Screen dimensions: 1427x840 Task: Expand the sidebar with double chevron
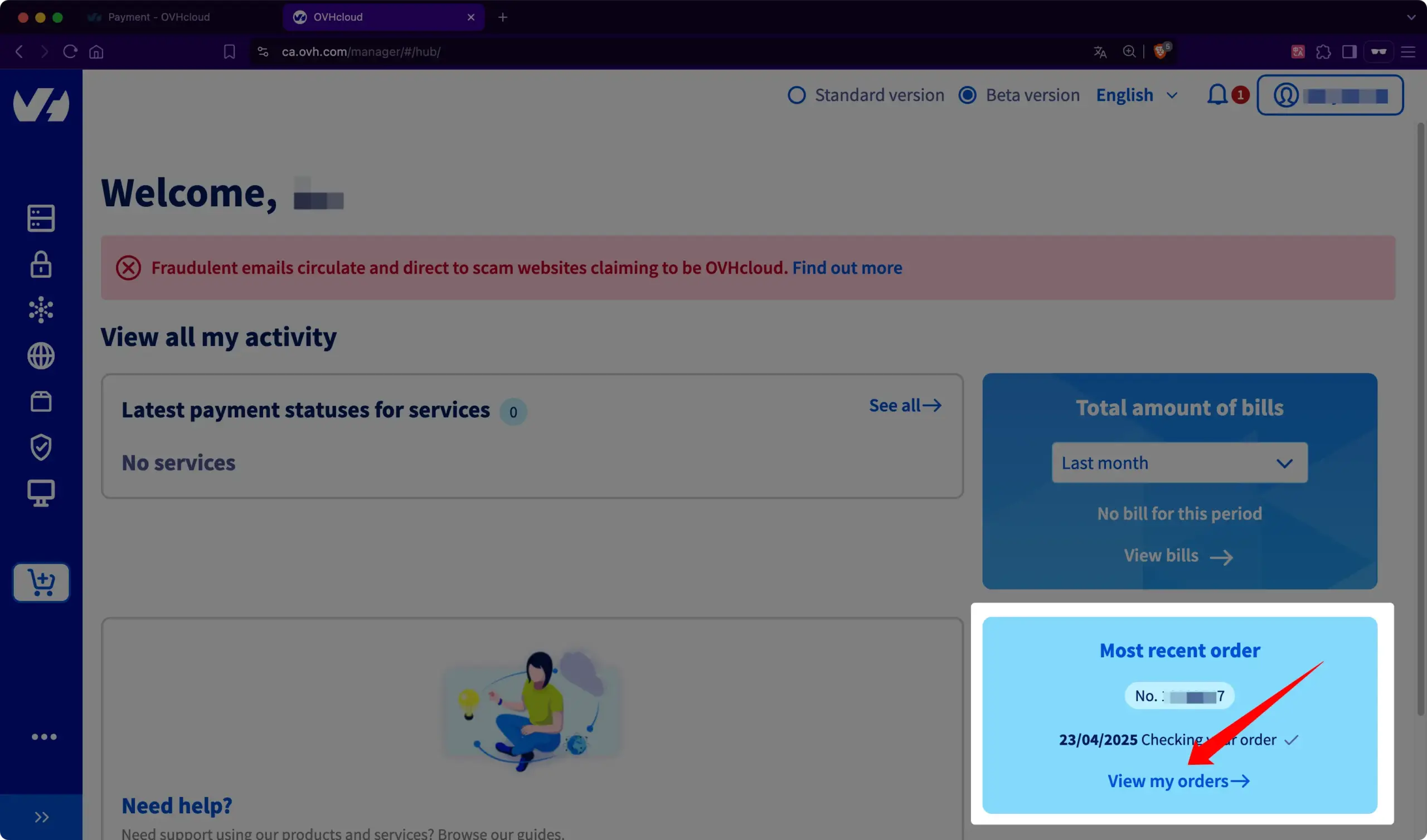pos(41,817)
